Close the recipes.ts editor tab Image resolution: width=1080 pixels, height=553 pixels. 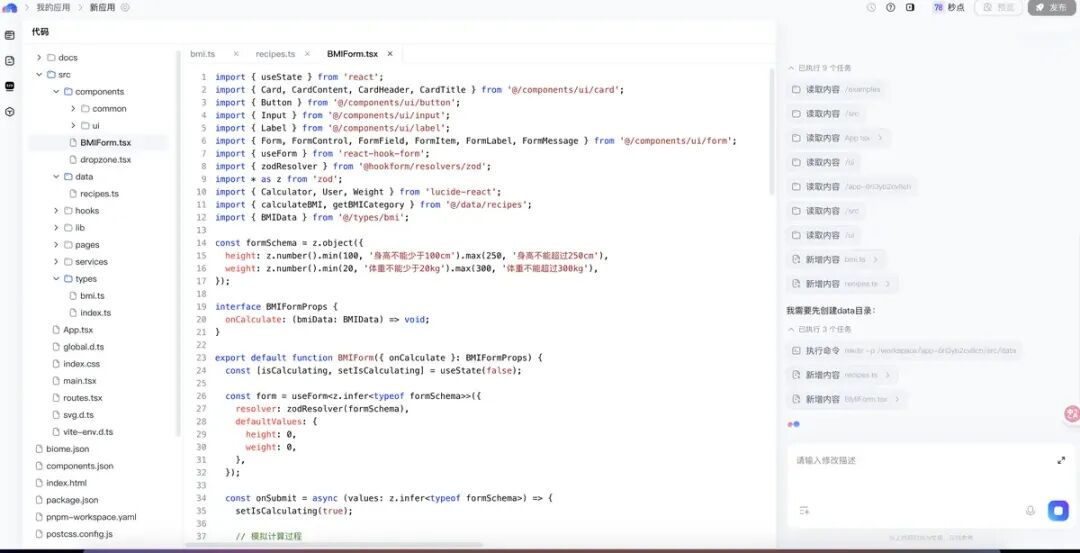307,54
